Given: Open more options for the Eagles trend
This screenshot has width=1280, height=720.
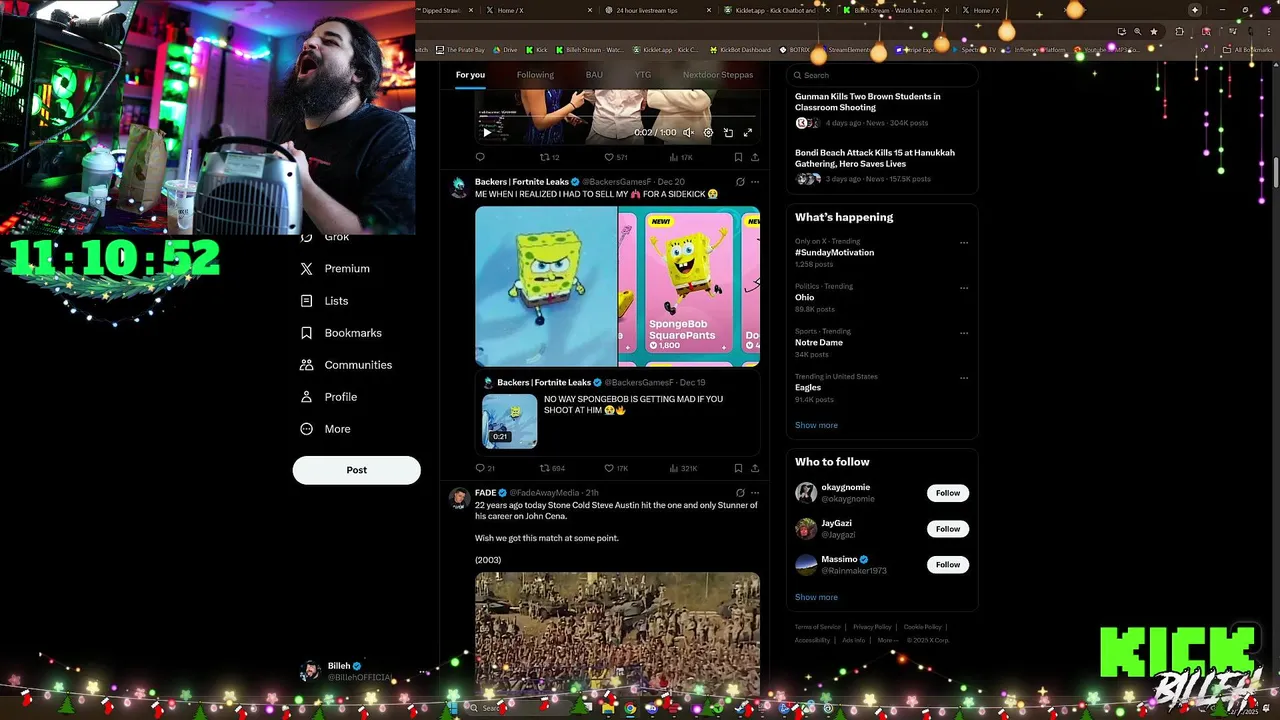Looking at the screenshot, I should tap(964, 378).
